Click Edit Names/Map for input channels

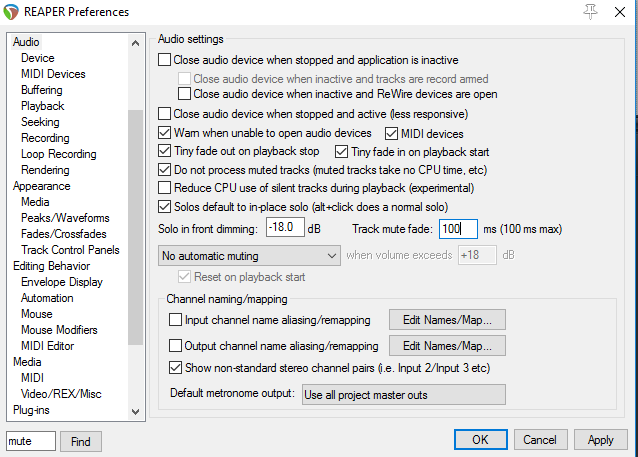coord(447,320)
